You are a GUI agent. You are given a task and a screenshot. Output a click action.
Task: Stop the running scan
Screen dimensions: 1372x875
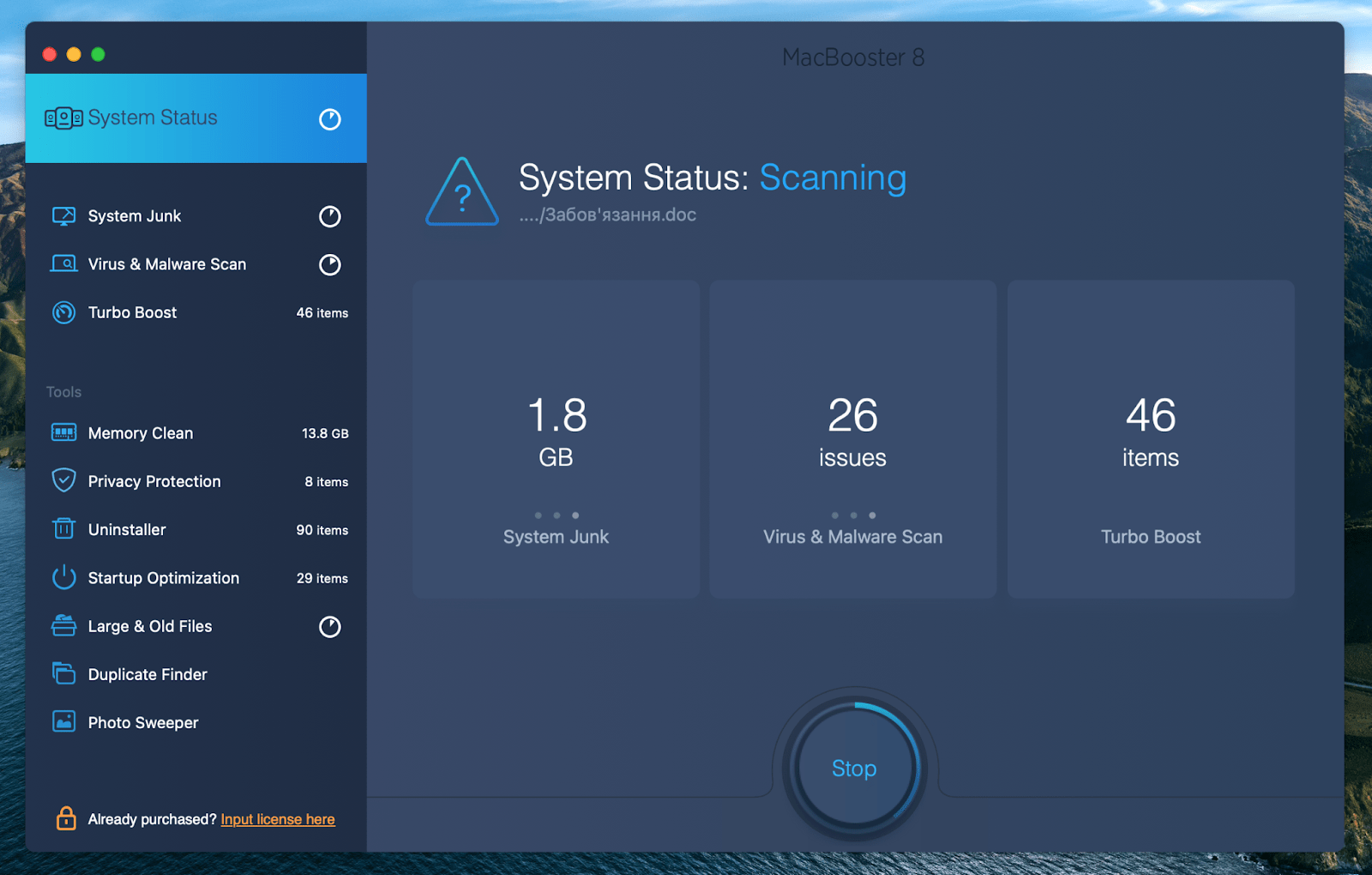[x=854, y=768]
